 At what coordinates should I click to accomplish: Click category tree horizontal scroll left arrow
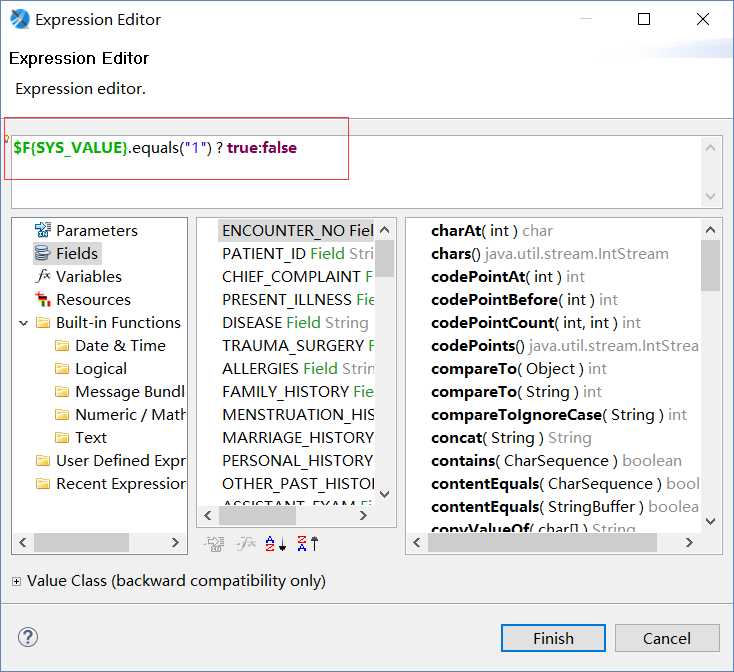coord(22,542)
